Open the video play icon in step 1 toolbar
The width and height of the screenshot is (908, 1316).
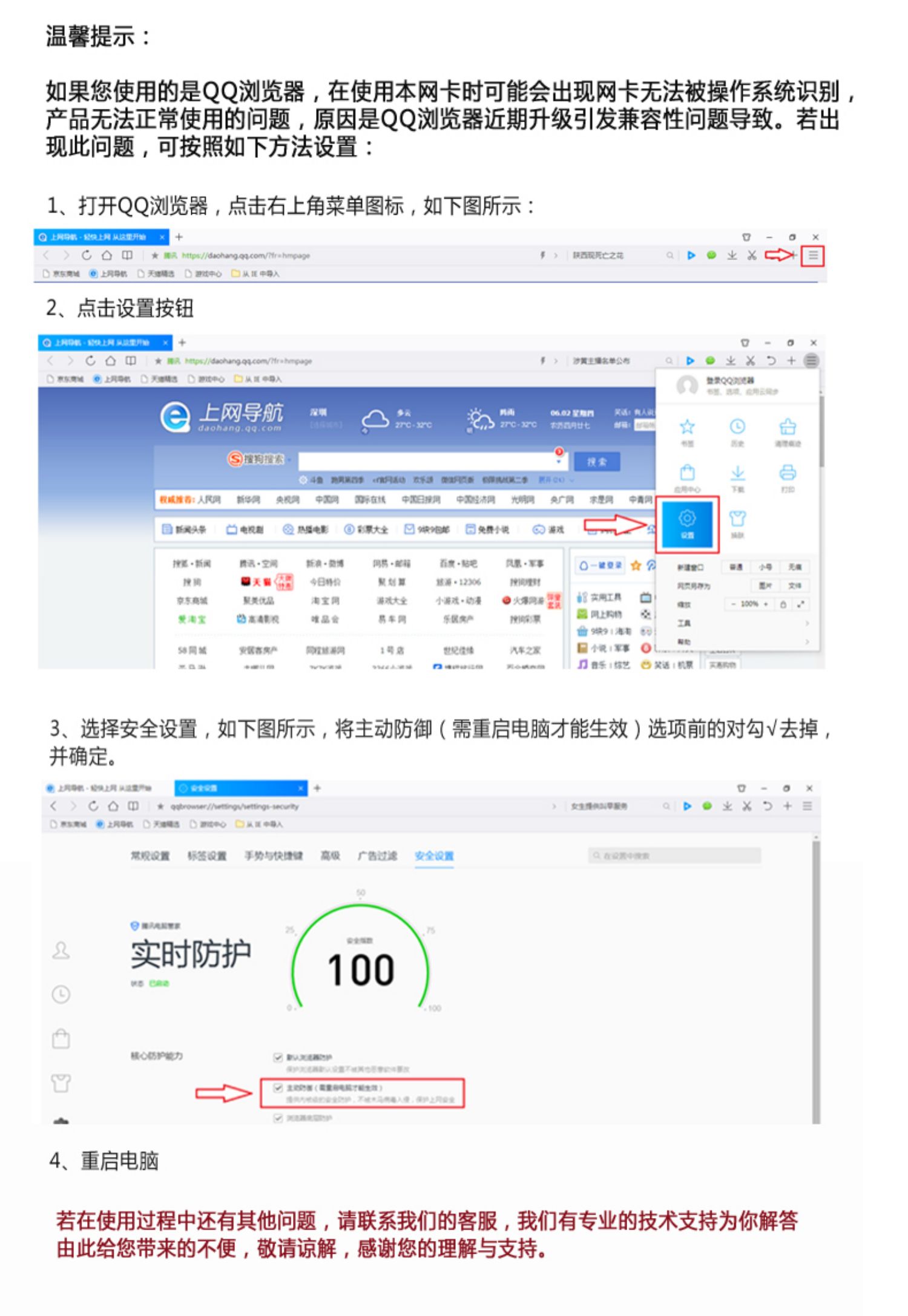coord(691,255)
